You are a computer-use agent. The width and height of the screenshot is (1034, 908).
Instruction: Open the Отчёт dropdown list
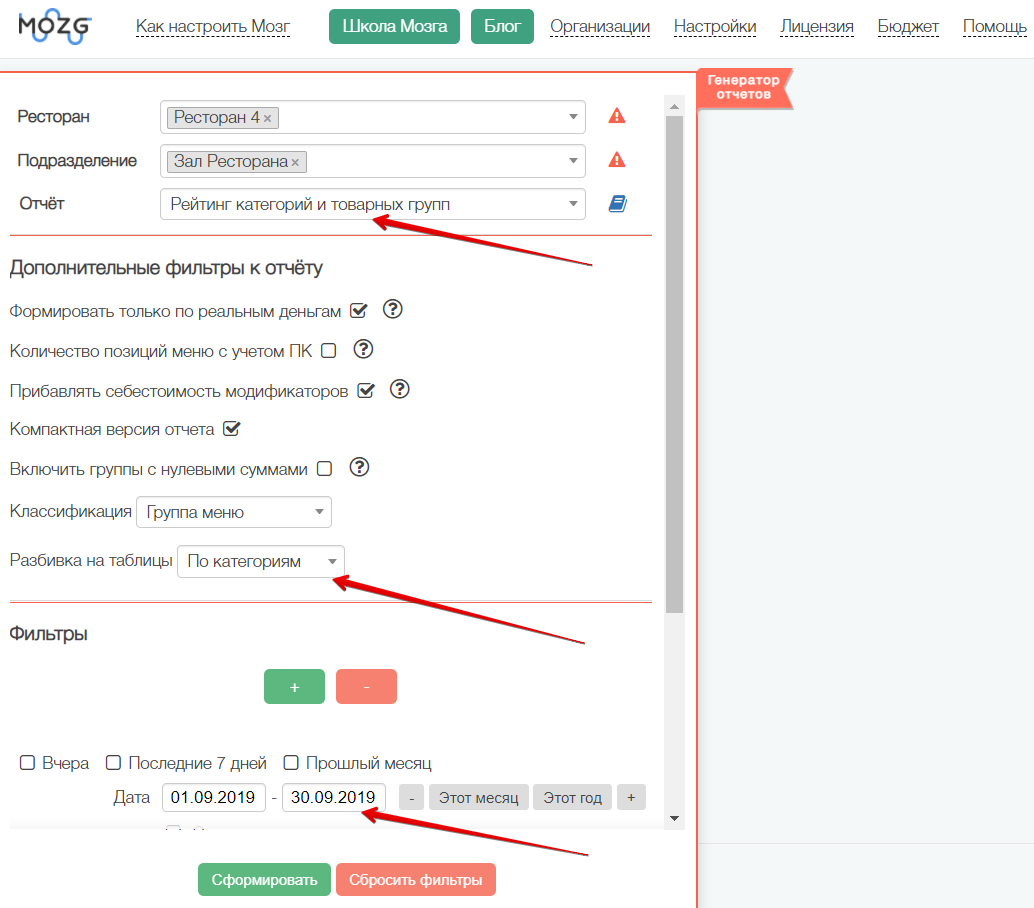click(372, 204)
